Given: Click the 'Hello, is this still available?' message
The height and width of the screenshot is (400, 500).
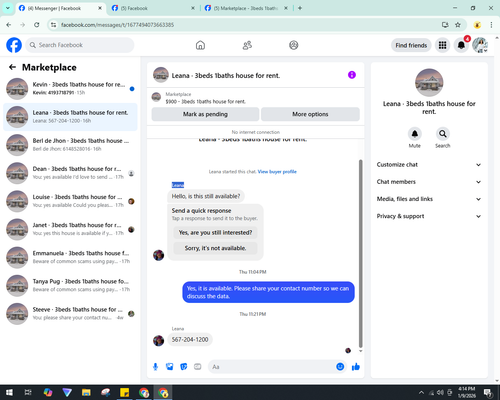Looking at the screenshot, I should 206,196.
